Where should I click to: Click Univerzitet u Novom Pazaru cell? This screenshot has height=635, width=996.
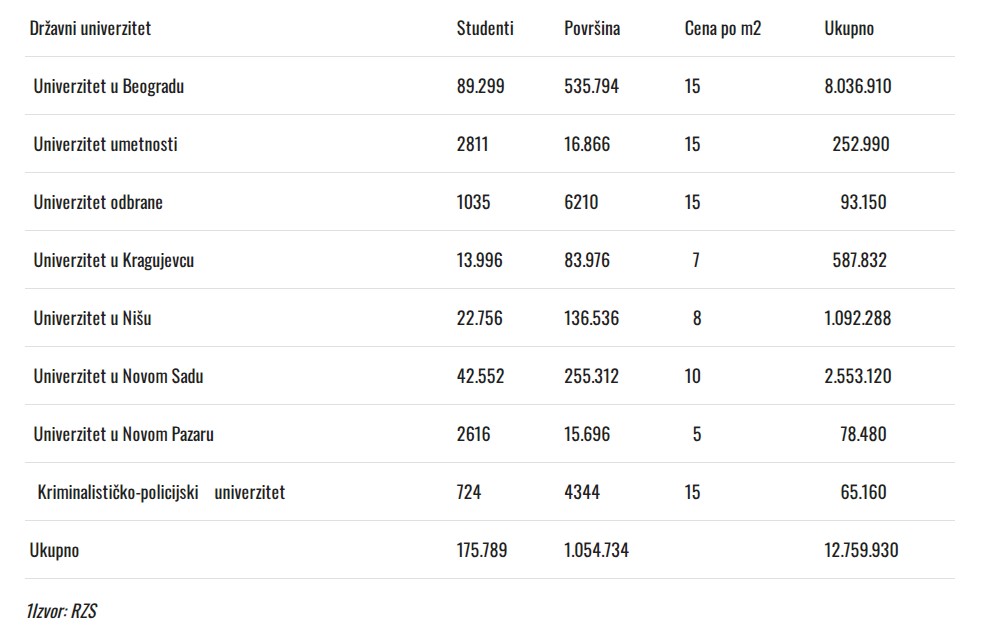[x=124, y=434]
